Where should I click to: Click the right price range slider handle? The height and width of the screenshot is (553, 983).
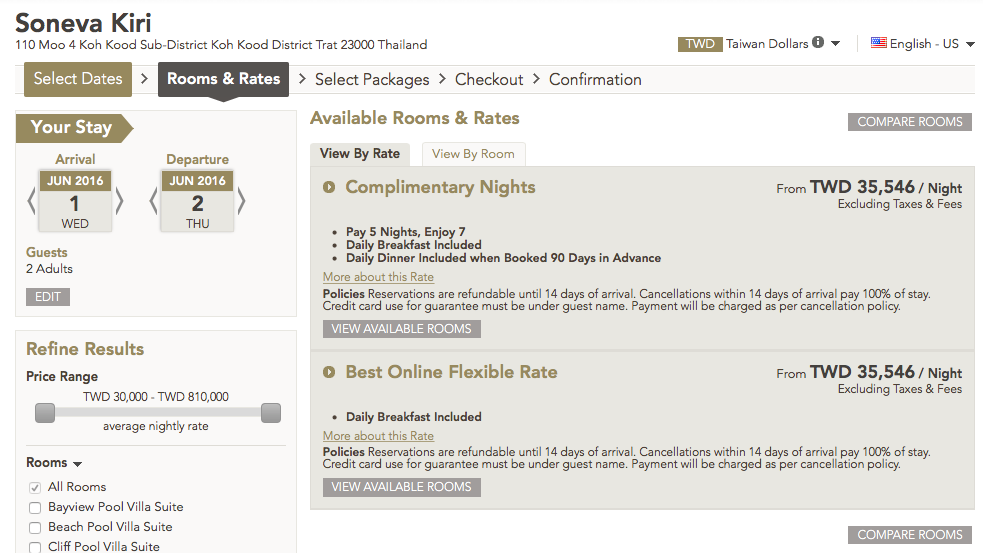[x=271, y=413]
